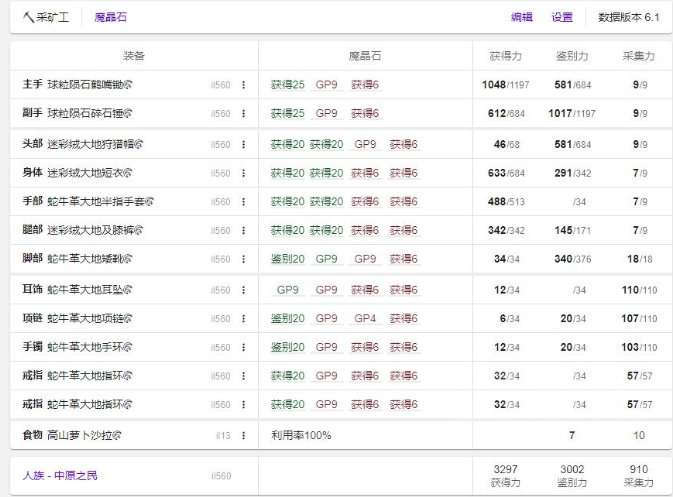673x497 pixels.
Task: Click 人族 - 中原之民 race link
Action: [x=60, y=476]
